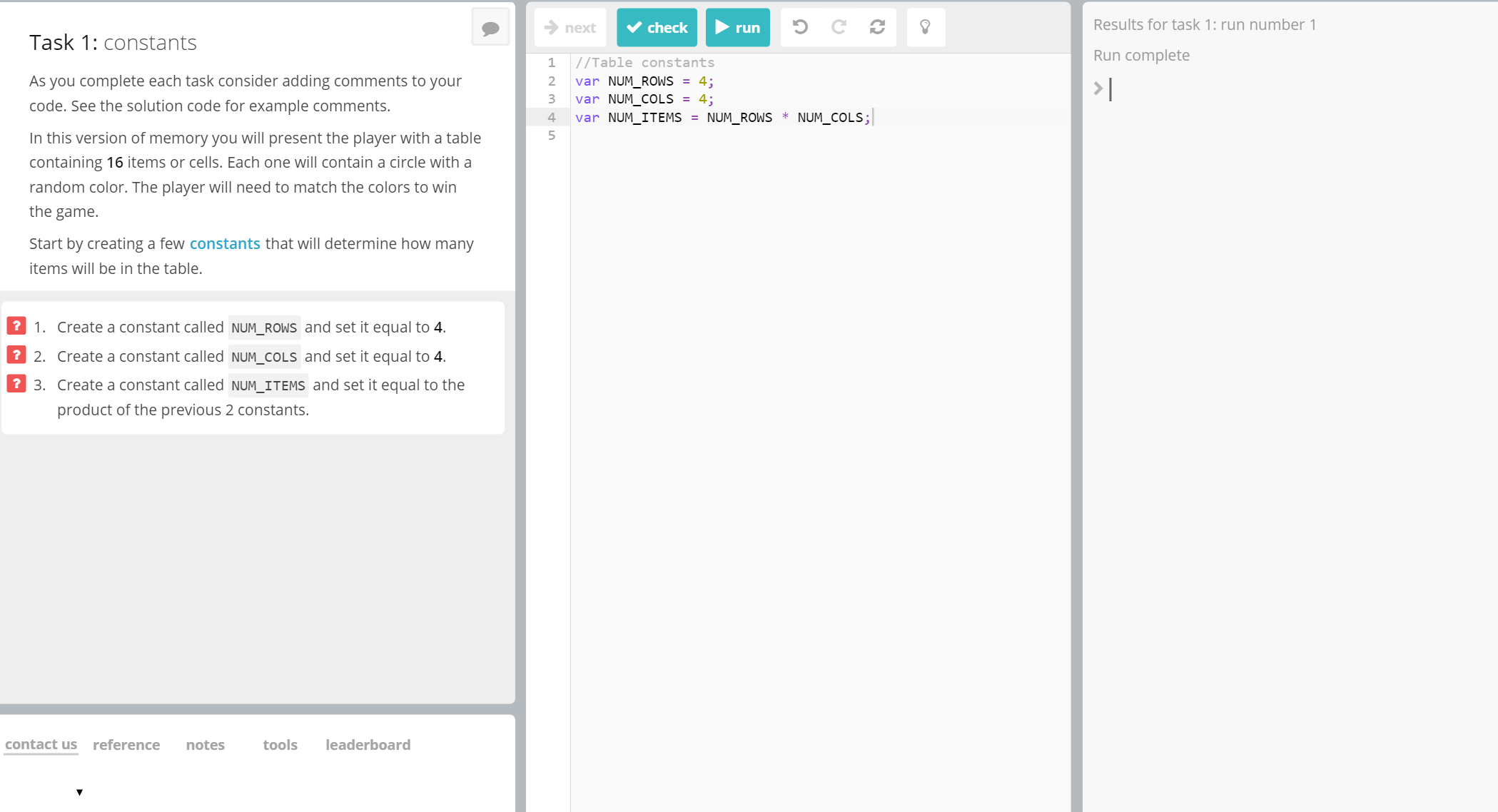Switch to the notes tab
Viewport: 1498px width, 812px height.
coord(206,745)
